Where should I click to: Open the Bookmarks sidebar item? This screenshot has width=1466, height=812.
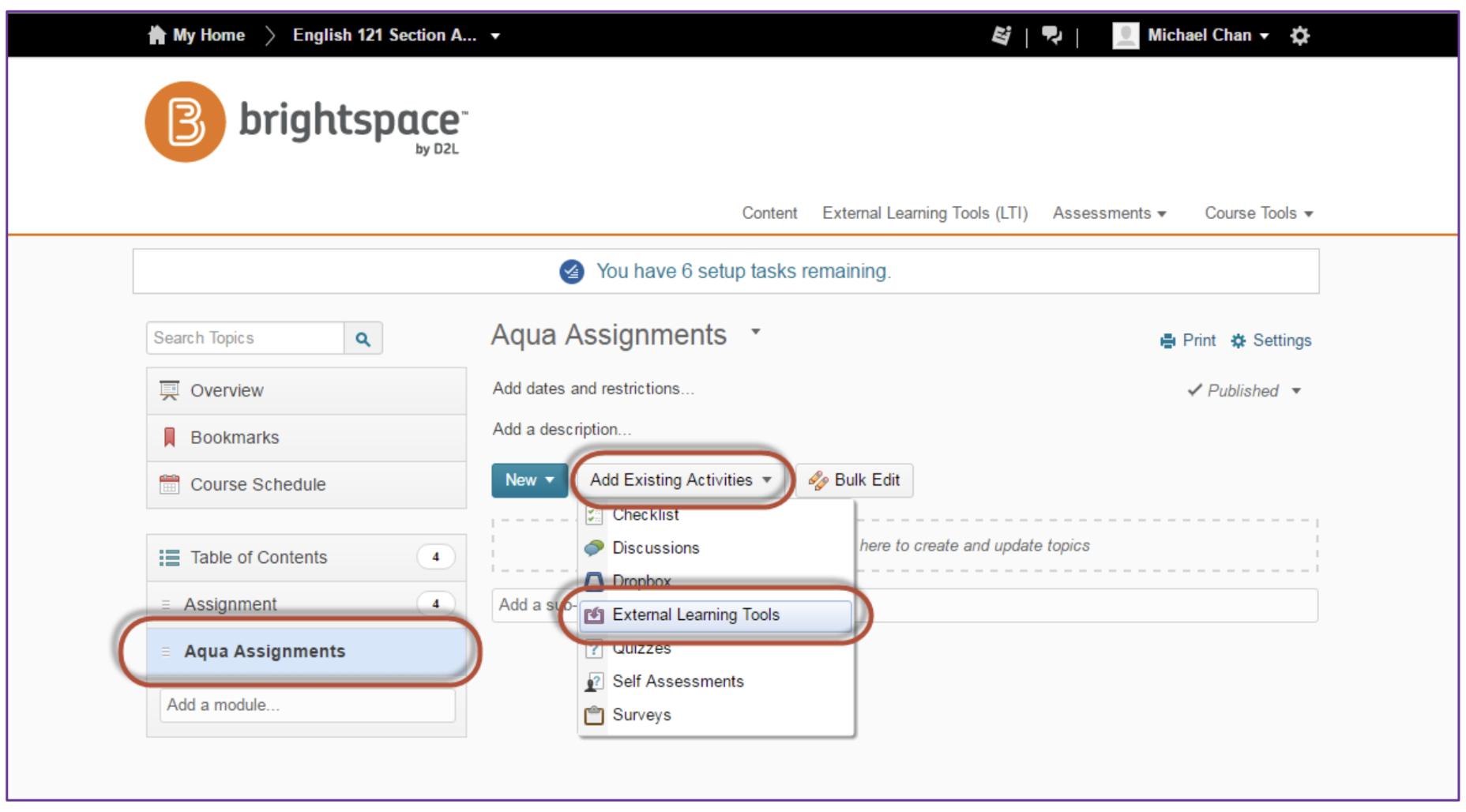point(306,438)
